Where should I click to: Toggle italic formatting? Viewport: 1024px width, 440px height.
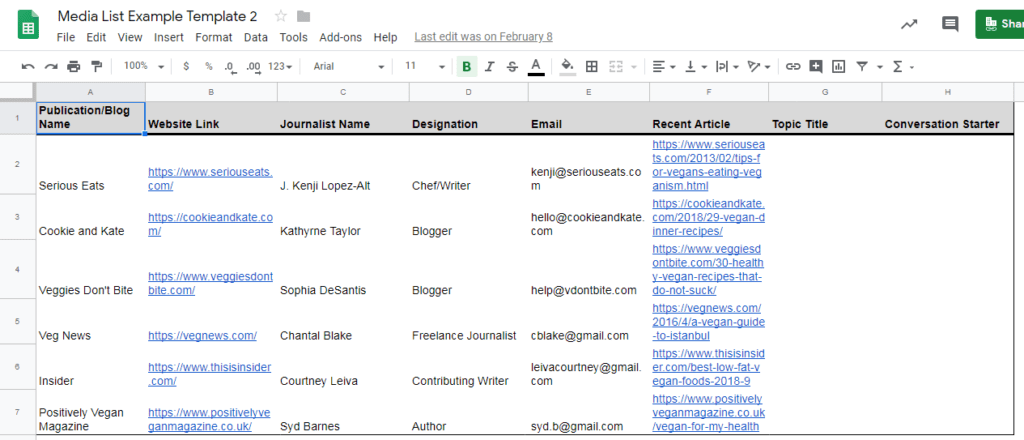pos(489,66)
